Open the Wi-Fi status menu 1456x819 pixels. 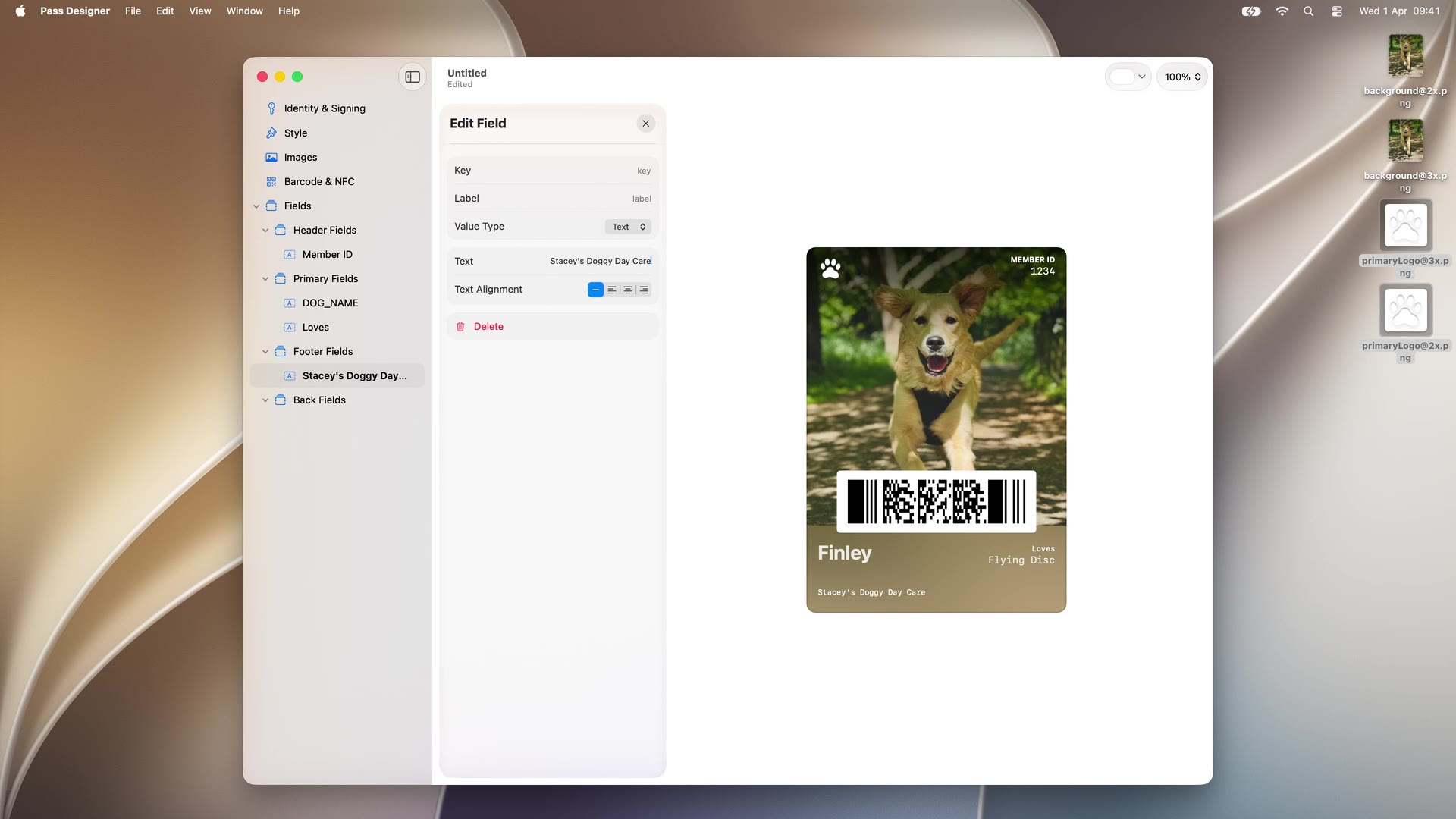click(1282, 11)
